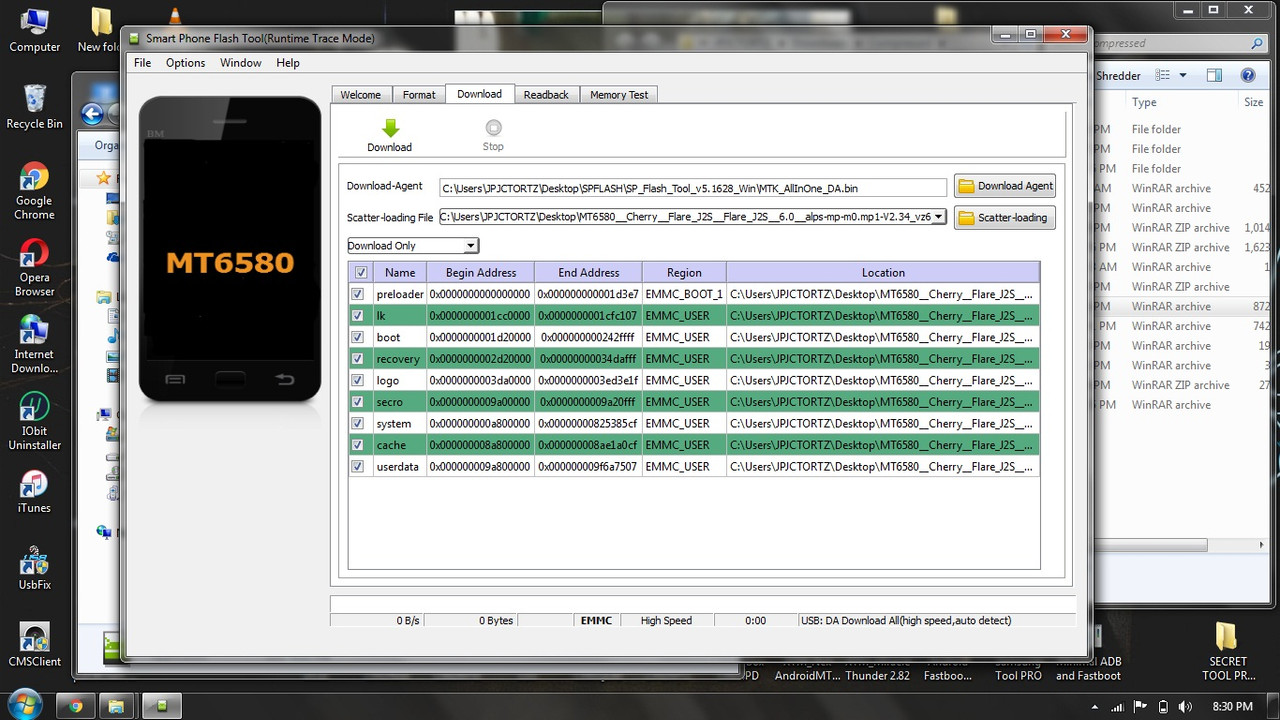Image resolution: width=1280 pixels, height=720 pixels.
Task: Uncheck the lk partition checkbox
Action: coord(358,316)
